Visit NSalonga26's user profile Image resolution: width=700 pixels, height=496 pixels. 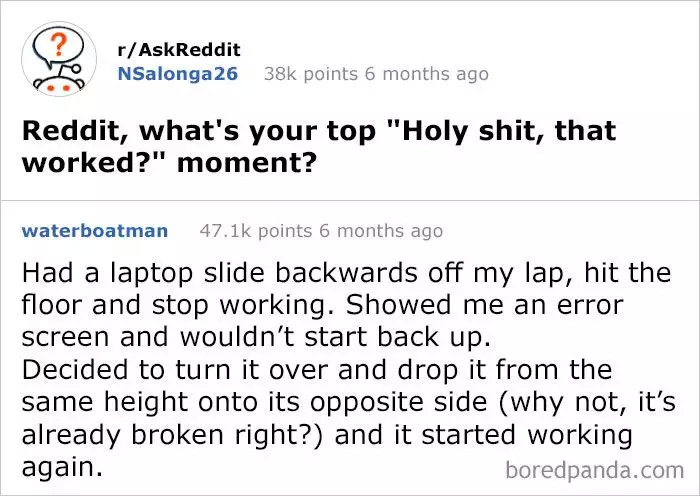(x=177, y=73)
